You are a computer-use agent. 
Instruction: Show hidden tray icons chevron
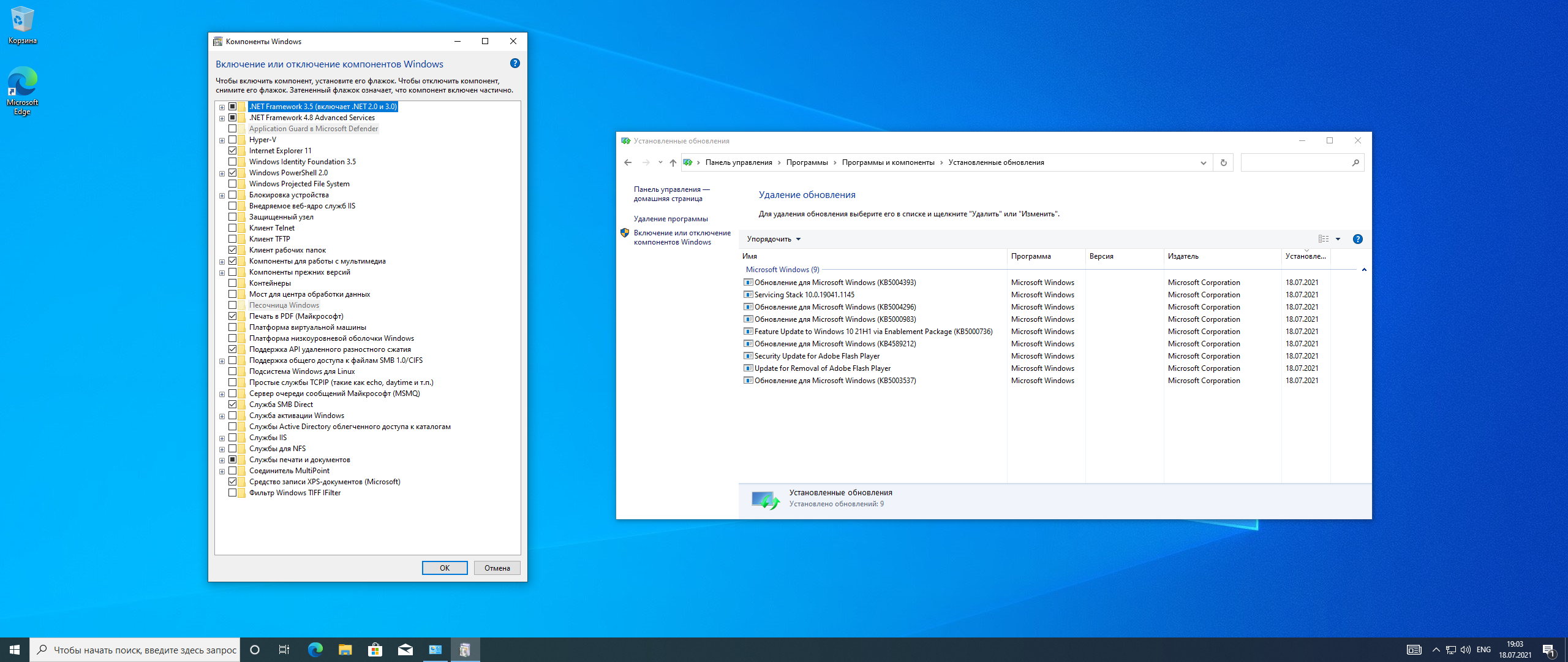pos(1436,650)
